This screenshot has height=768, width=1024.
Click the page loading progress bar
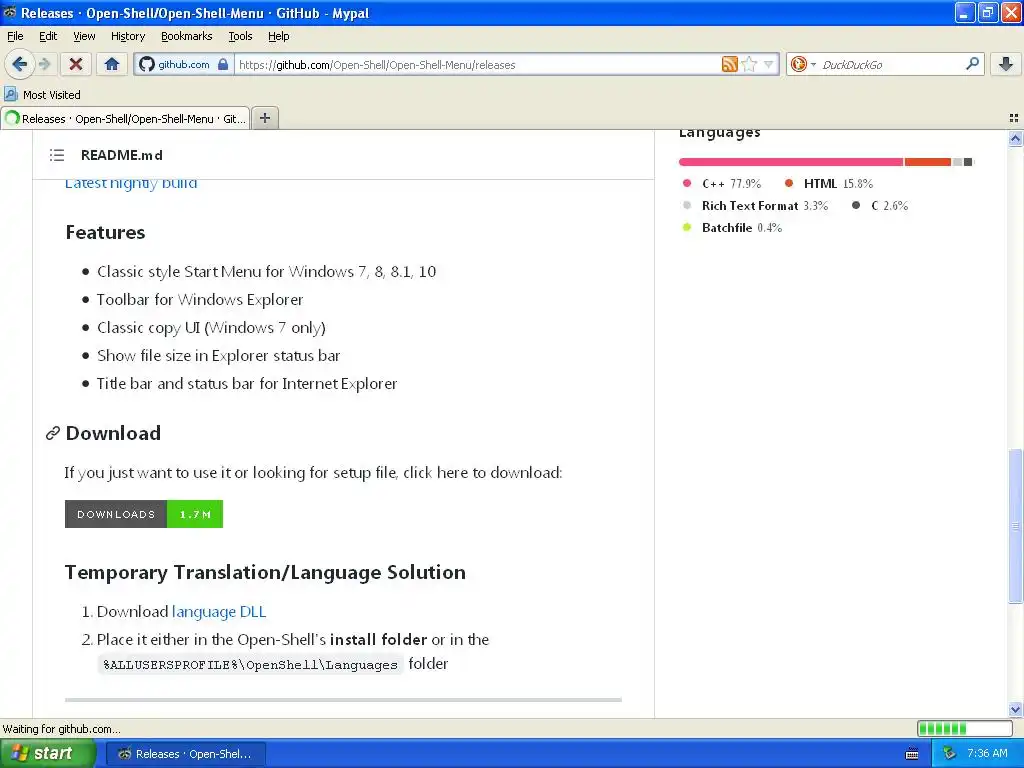965,729
